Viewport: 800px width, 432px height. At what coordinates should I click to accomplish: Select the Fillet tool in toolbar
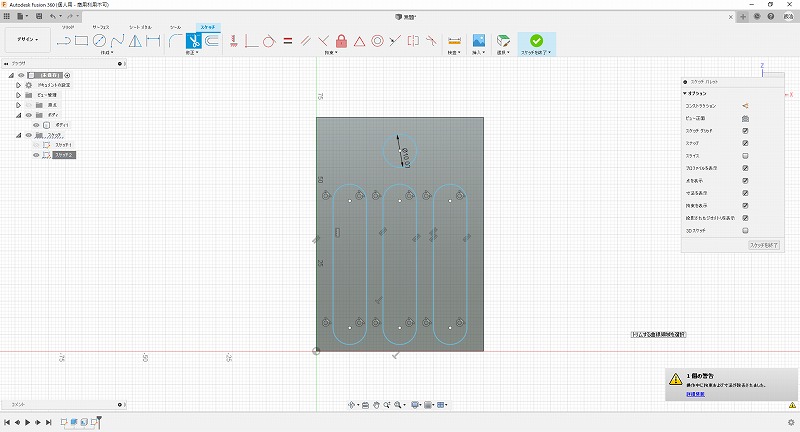click(177, 41)
